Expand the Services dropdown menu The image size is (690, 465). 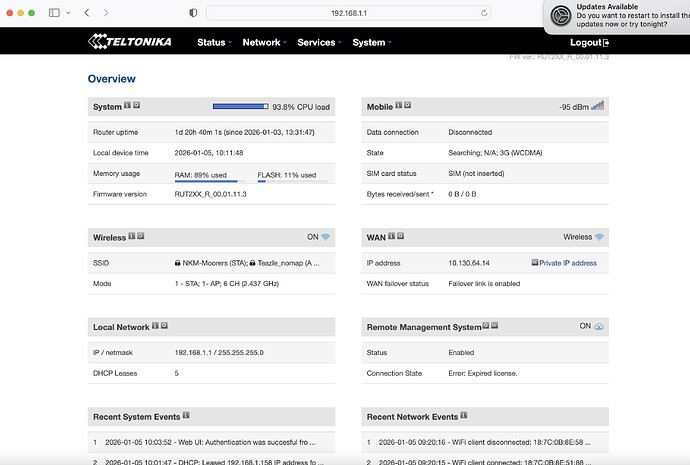[319, 43]
